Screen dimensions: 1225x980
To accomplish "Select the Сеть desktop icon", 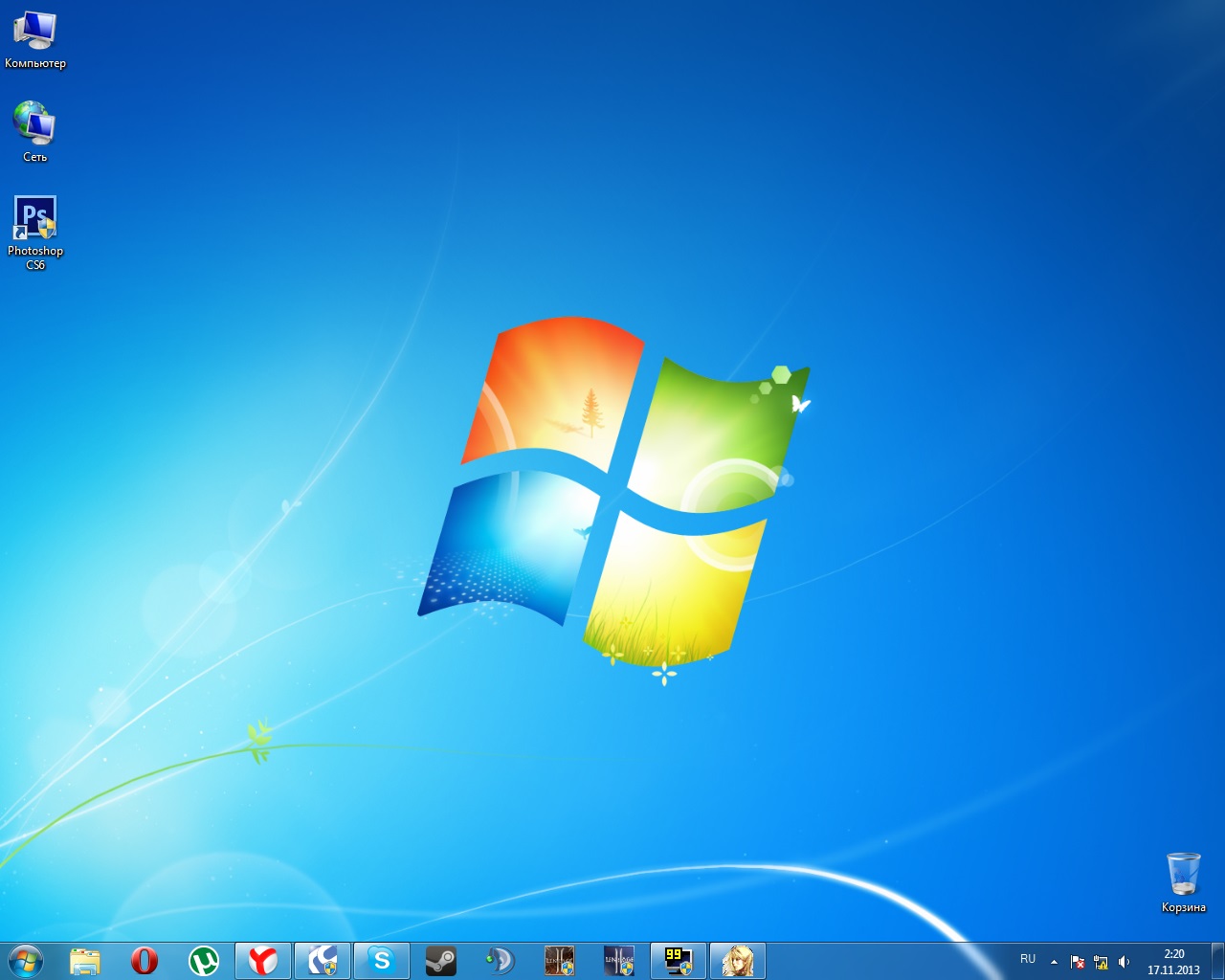I will [x=35, y=131].
